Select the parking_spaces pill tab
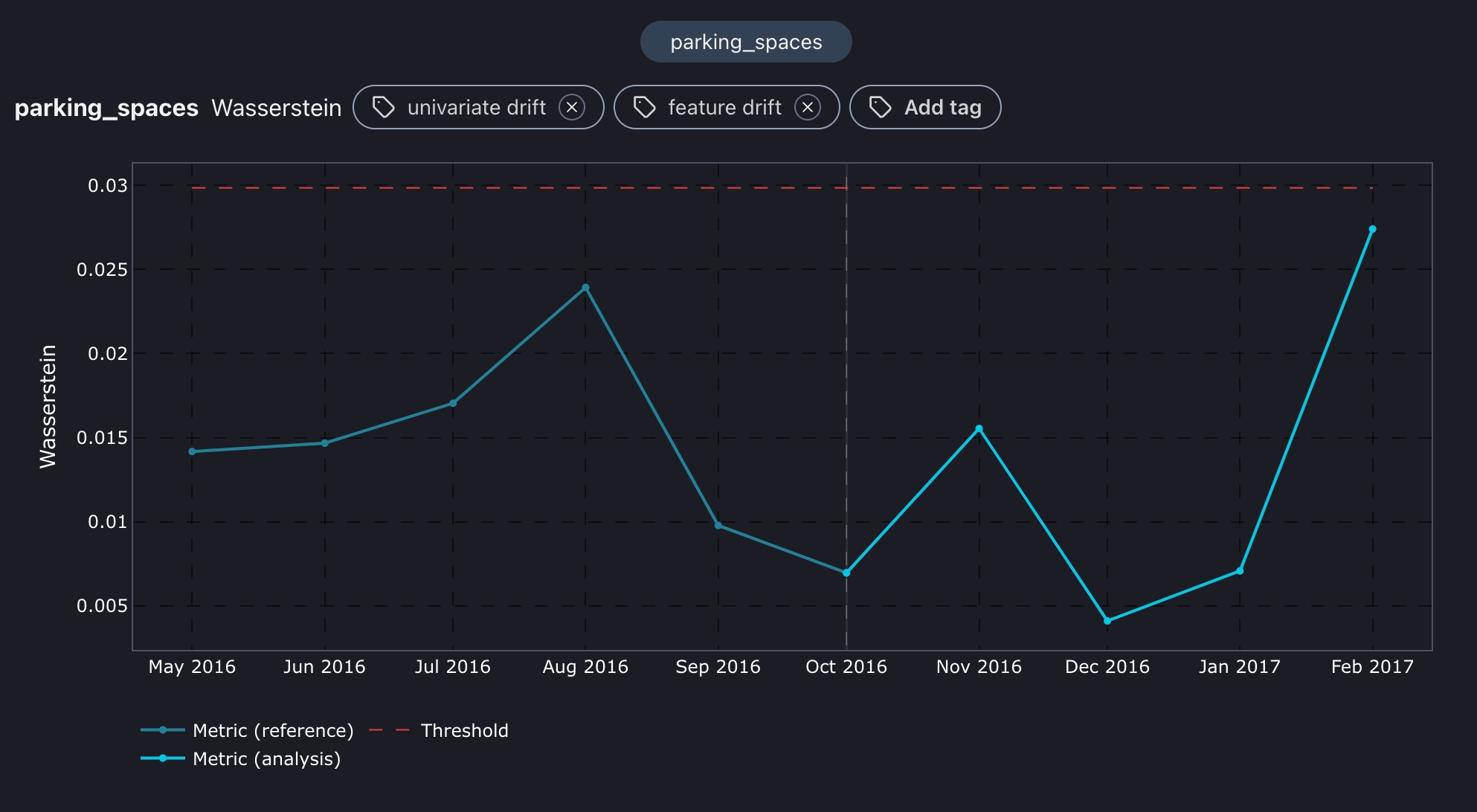Screen dimensions: 1477x812 [x=746, y=42]
